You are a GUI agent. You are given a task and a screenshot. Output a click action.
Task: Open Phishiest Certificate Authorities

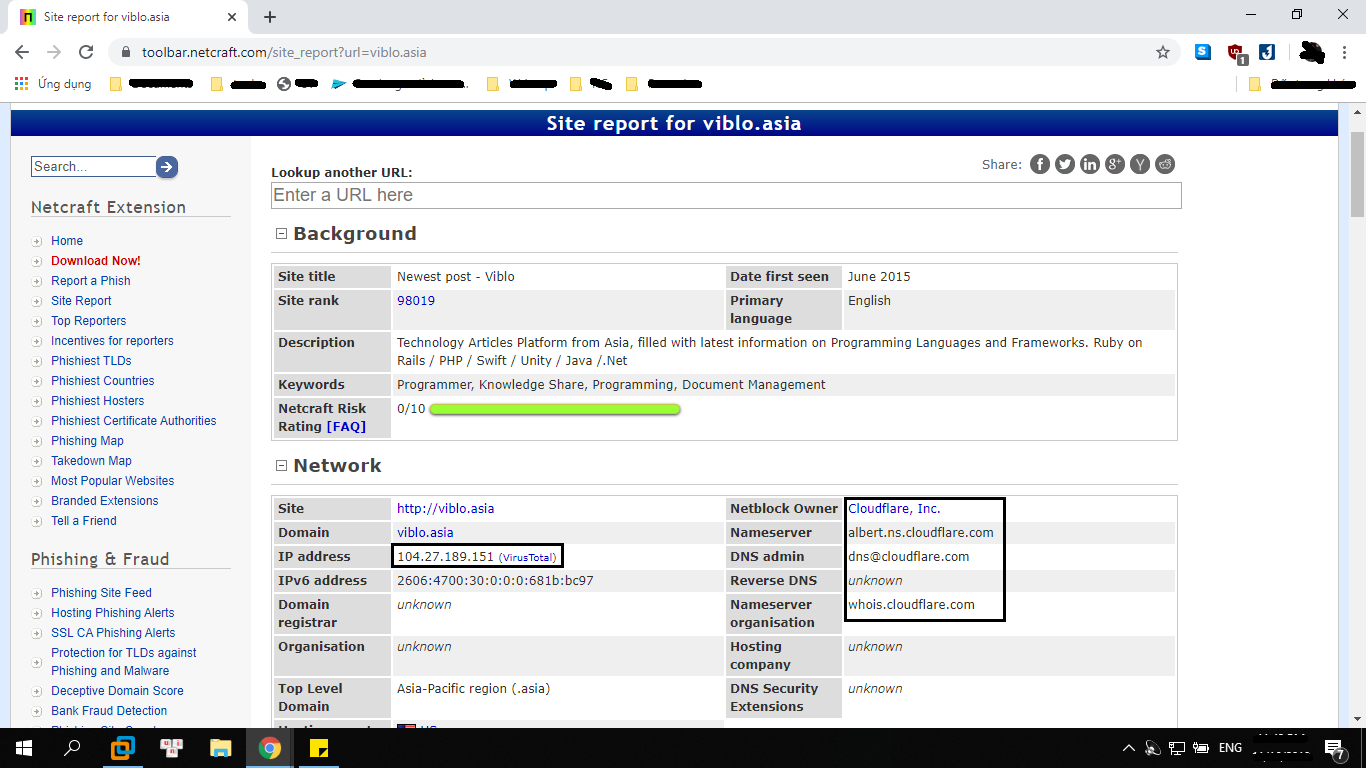point(134,421)
